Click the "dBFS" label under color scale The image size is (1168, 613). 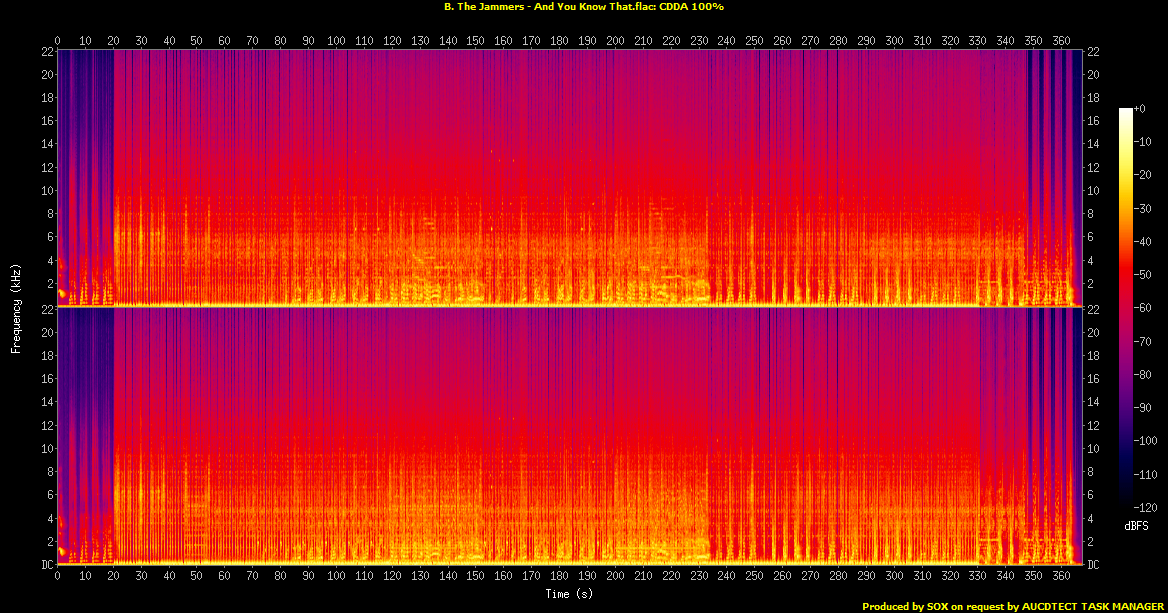click(x=1137, y=526)
